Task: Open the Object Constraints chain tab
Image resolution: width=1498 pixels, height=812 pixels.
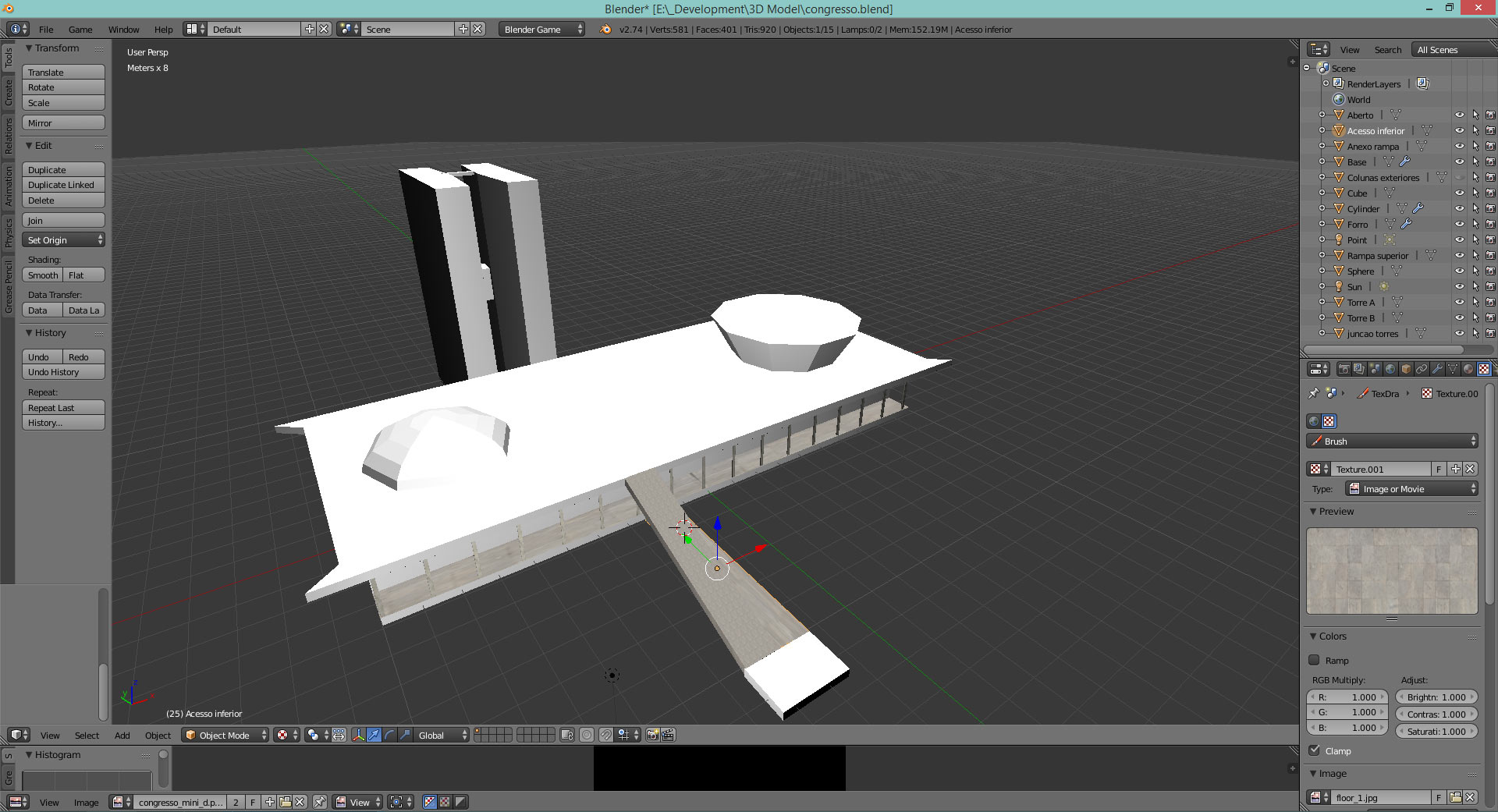Action: click(x=1422, y=369)
